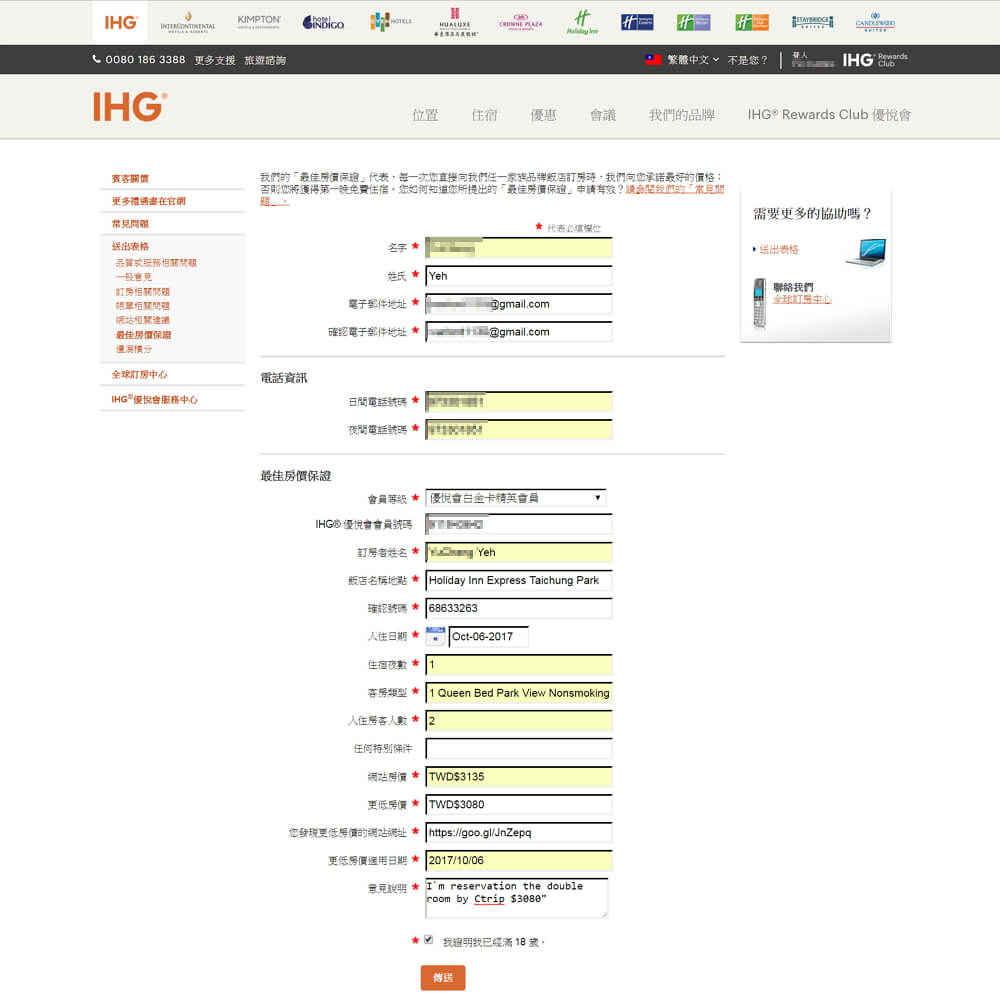This screenshot has width=1000, height=1007.
Task: Click the 姓氏 field containing Yeh
Action: [x=519, y=276]
